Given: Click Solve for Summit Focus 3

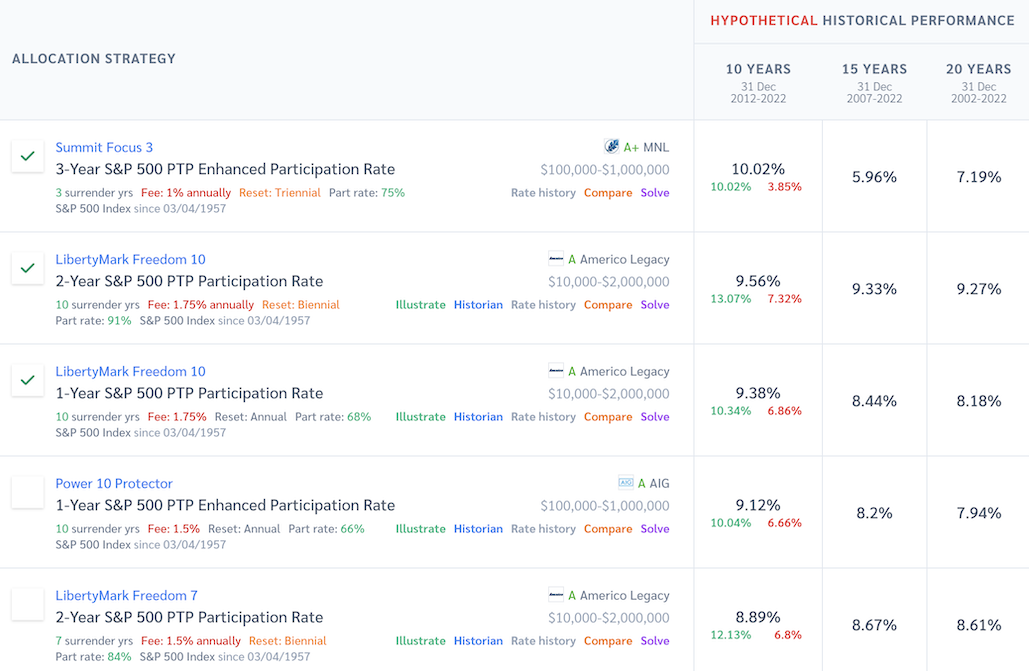Looking at the screenshot, I should coord(655,193).
